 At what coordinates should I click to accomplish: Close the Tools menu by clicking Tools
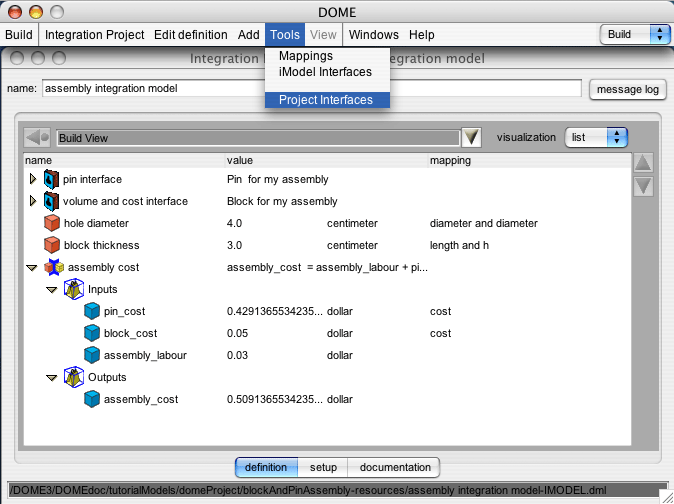coord(285,35)
